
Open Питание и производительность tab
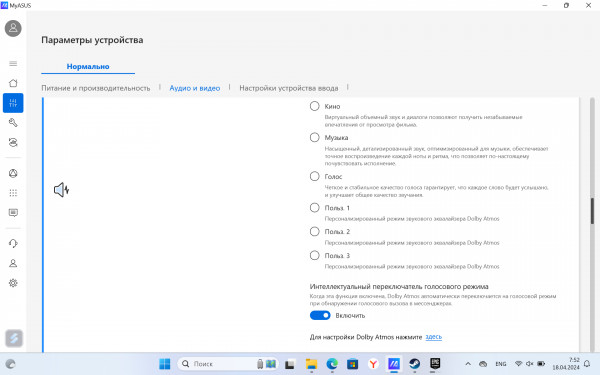pyautogui.click(x=96, y=88)
